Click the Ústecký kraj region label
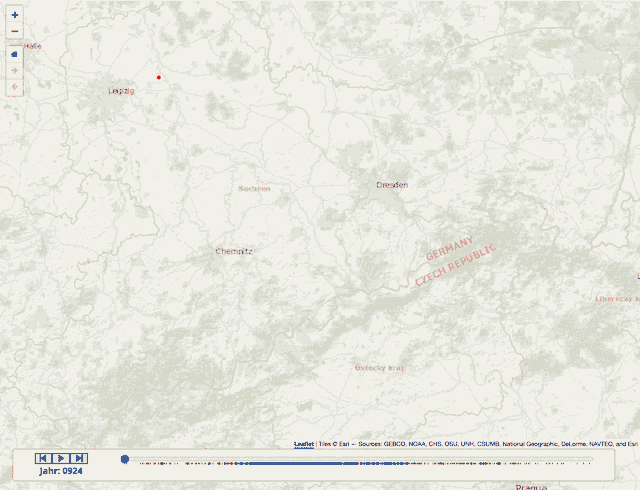This screenshot has width=640, height=490. point(379,368)
